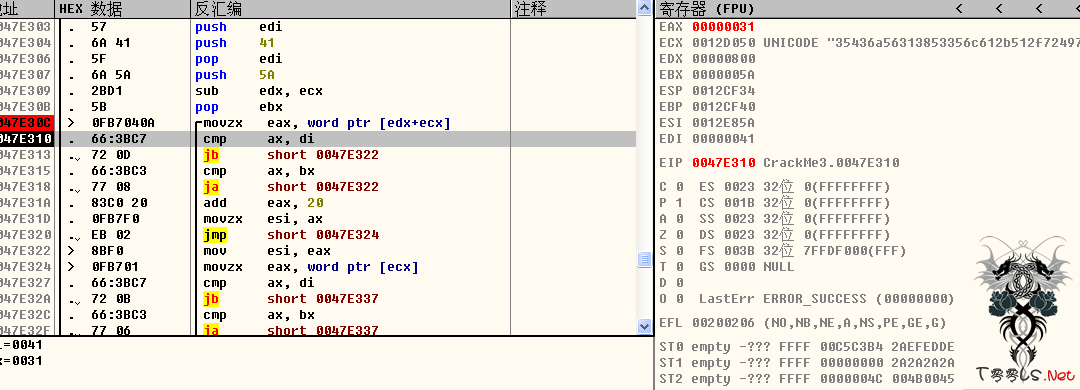The width and height of the screenshot is (1080, 390).
Task: Click the disassembly scrollbar down arrow
Action: (x=645, y=326)
